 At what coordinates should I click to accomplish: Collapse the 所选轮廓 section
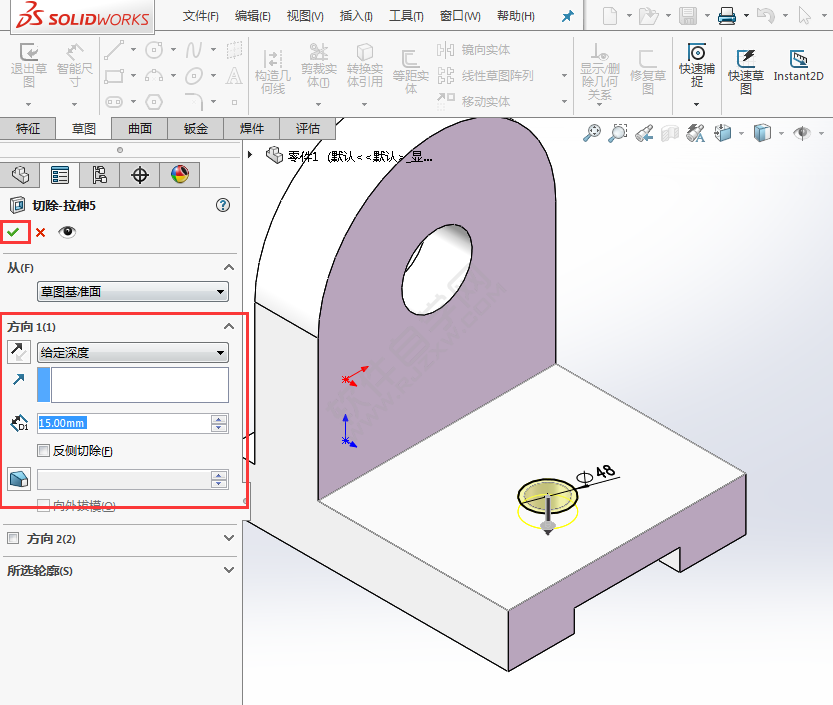[x=229, y=570]
